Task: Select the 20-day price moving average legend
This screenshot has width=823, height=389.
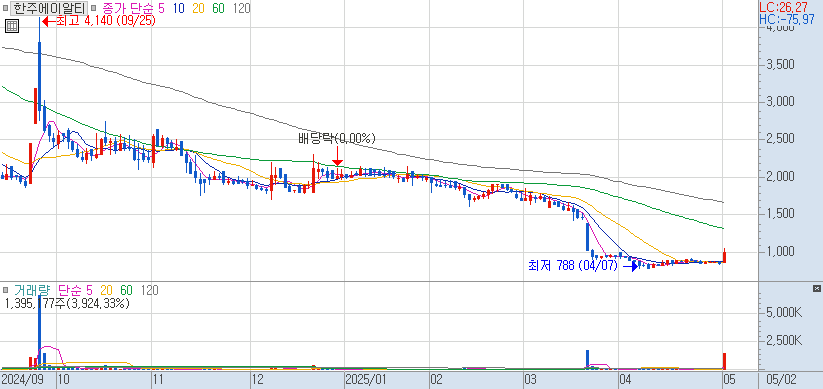Action: pyautogui.click(x=199, y=8)
